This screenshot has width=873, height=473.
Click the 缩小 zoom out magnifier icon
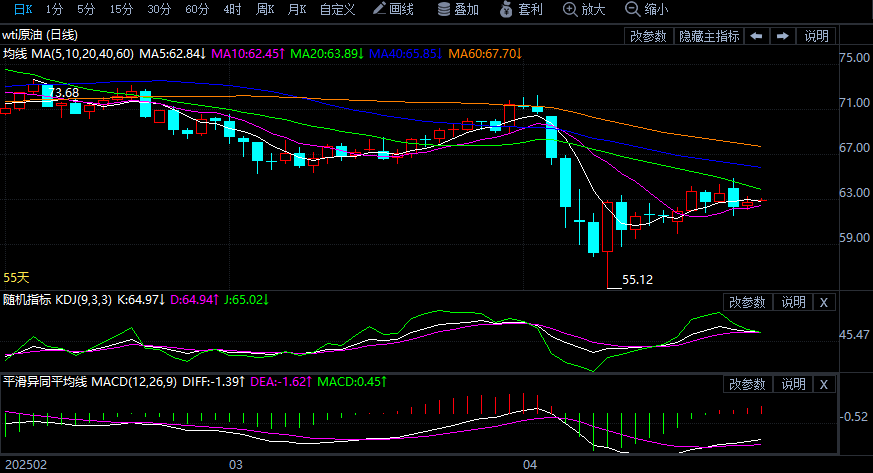click(x=632, y=9)
